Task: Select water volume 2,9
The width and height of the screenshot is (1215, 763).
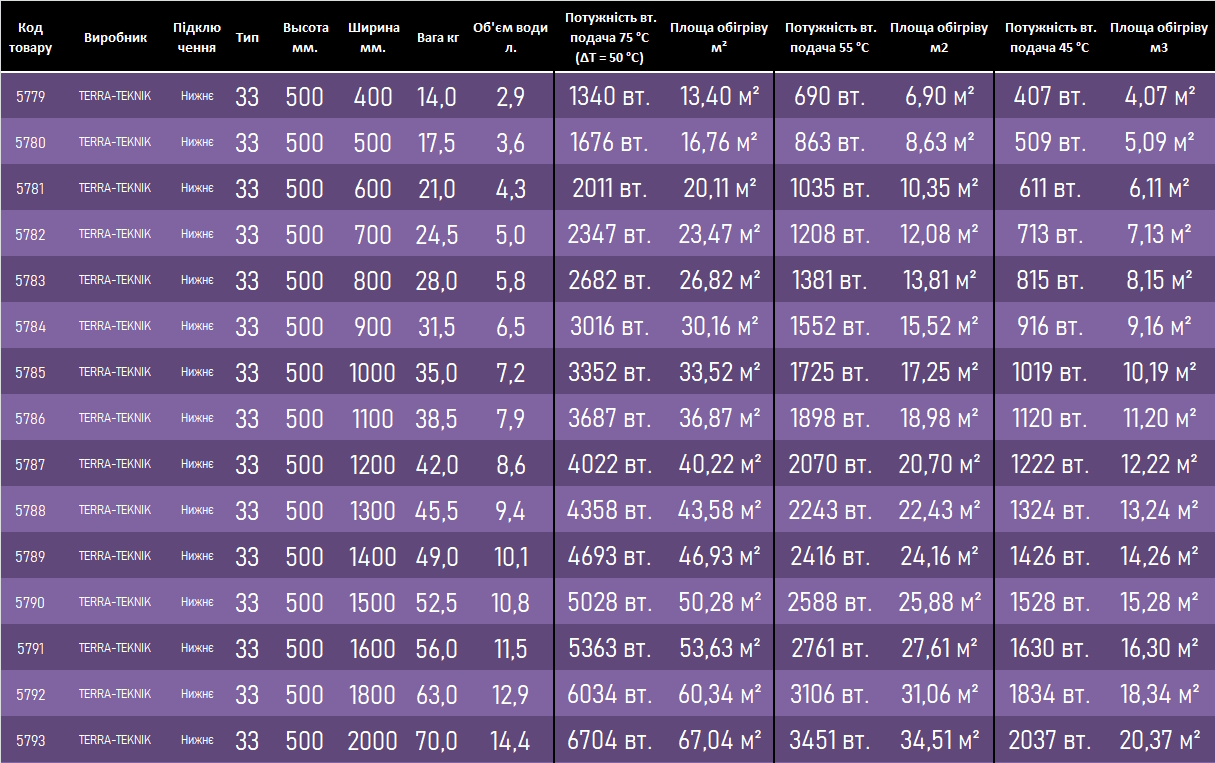Action: click(510, 97)
